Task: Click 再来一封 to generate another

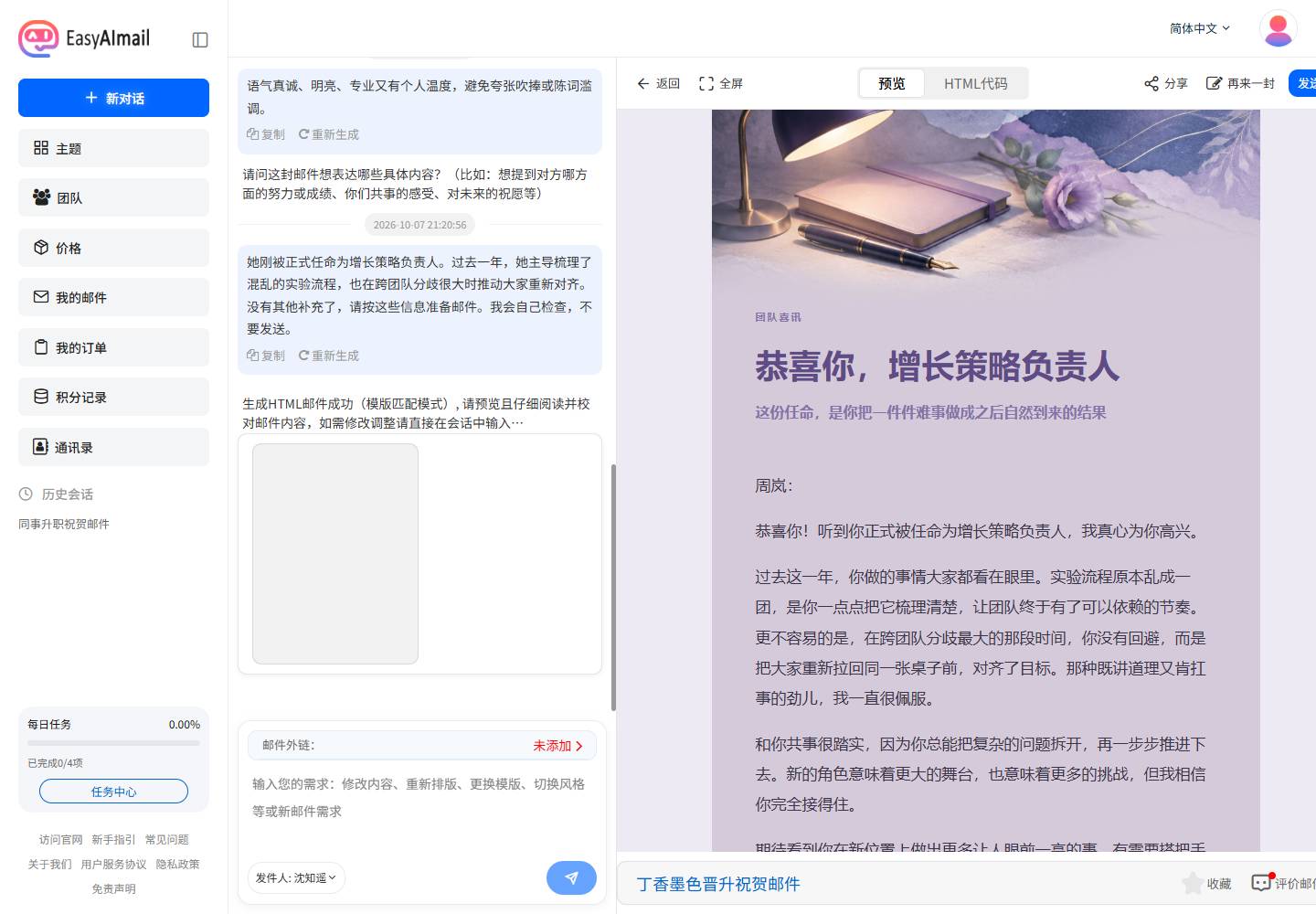Action: [x=1240, y=83]
